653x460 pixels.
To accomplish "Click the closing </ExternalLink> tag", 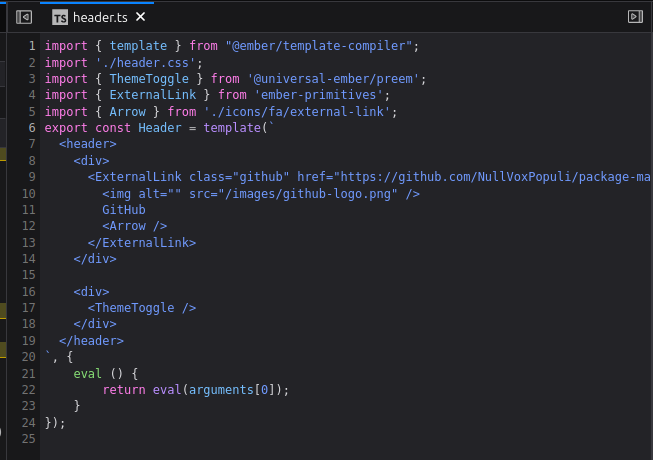I will 142,243.
